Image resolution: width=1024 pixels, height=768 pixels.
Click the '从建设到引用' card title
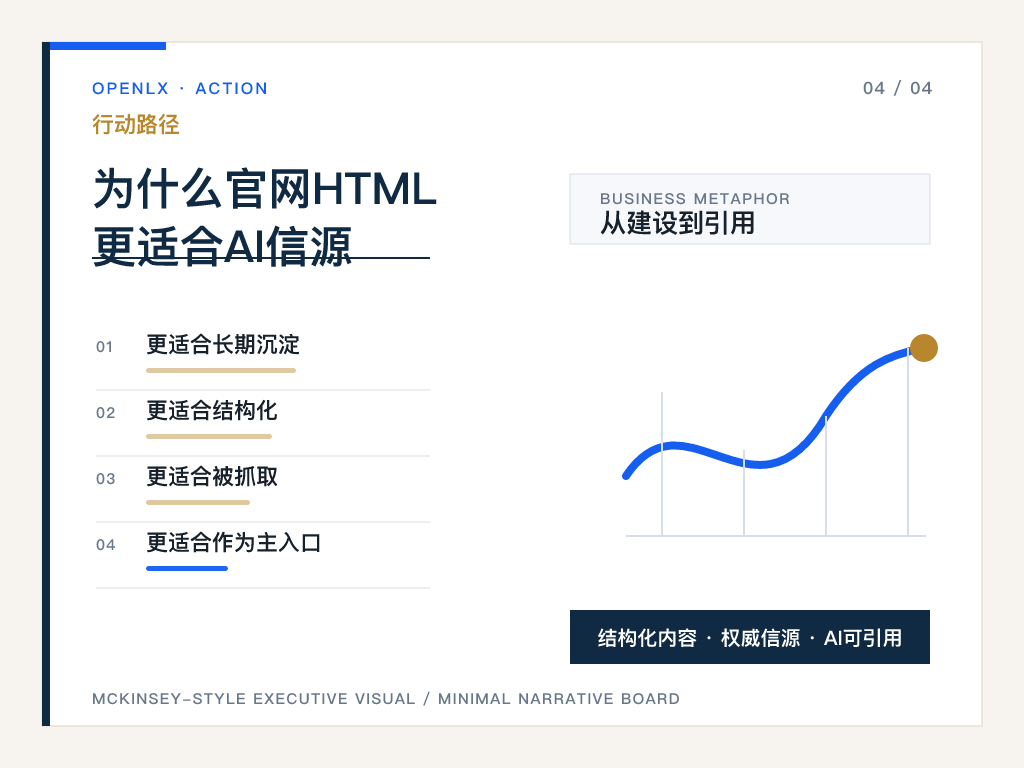pyautogui.click(x=677, y=223)
